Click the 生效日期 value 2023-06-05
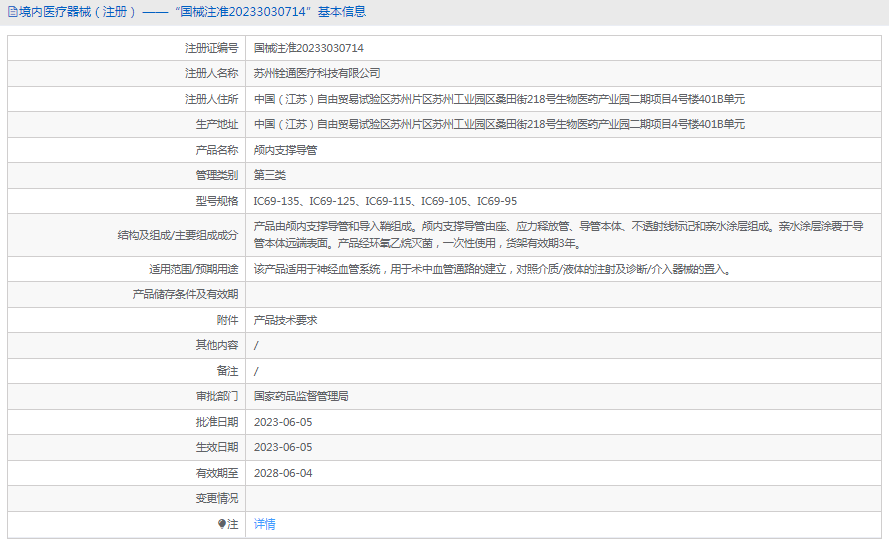Image resolution: width=889 pixels, height=547 pixels. [x=283, y=447]
